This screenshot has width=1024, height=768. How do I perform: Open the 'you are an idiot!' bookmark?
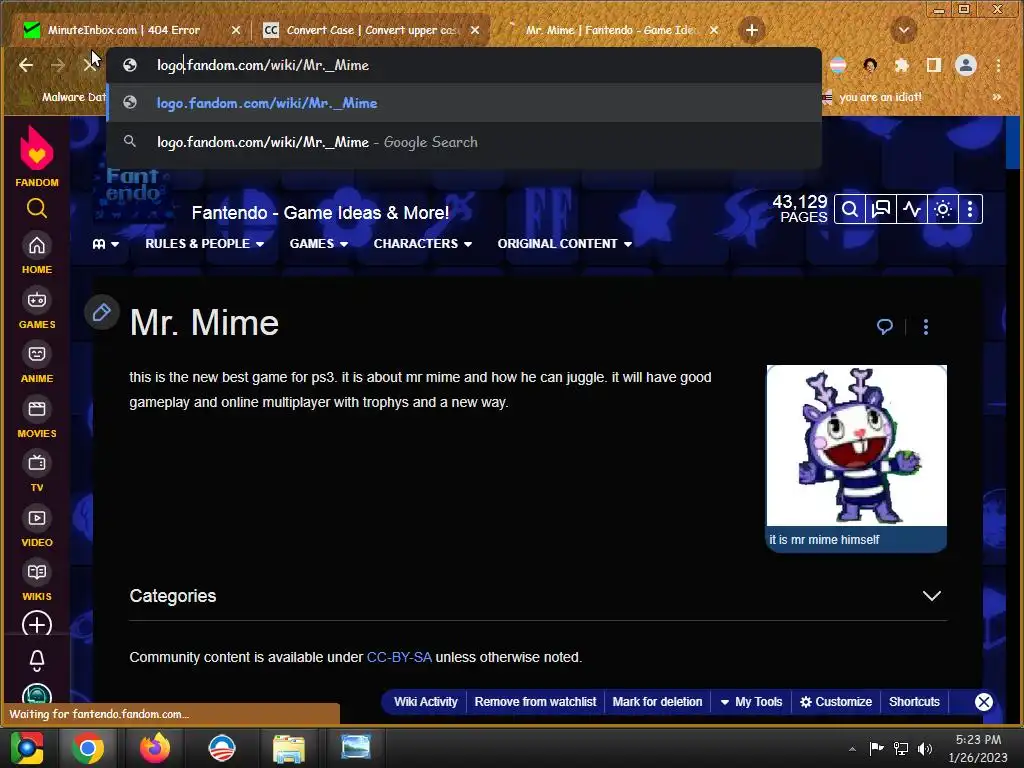(x=872, y=97)
